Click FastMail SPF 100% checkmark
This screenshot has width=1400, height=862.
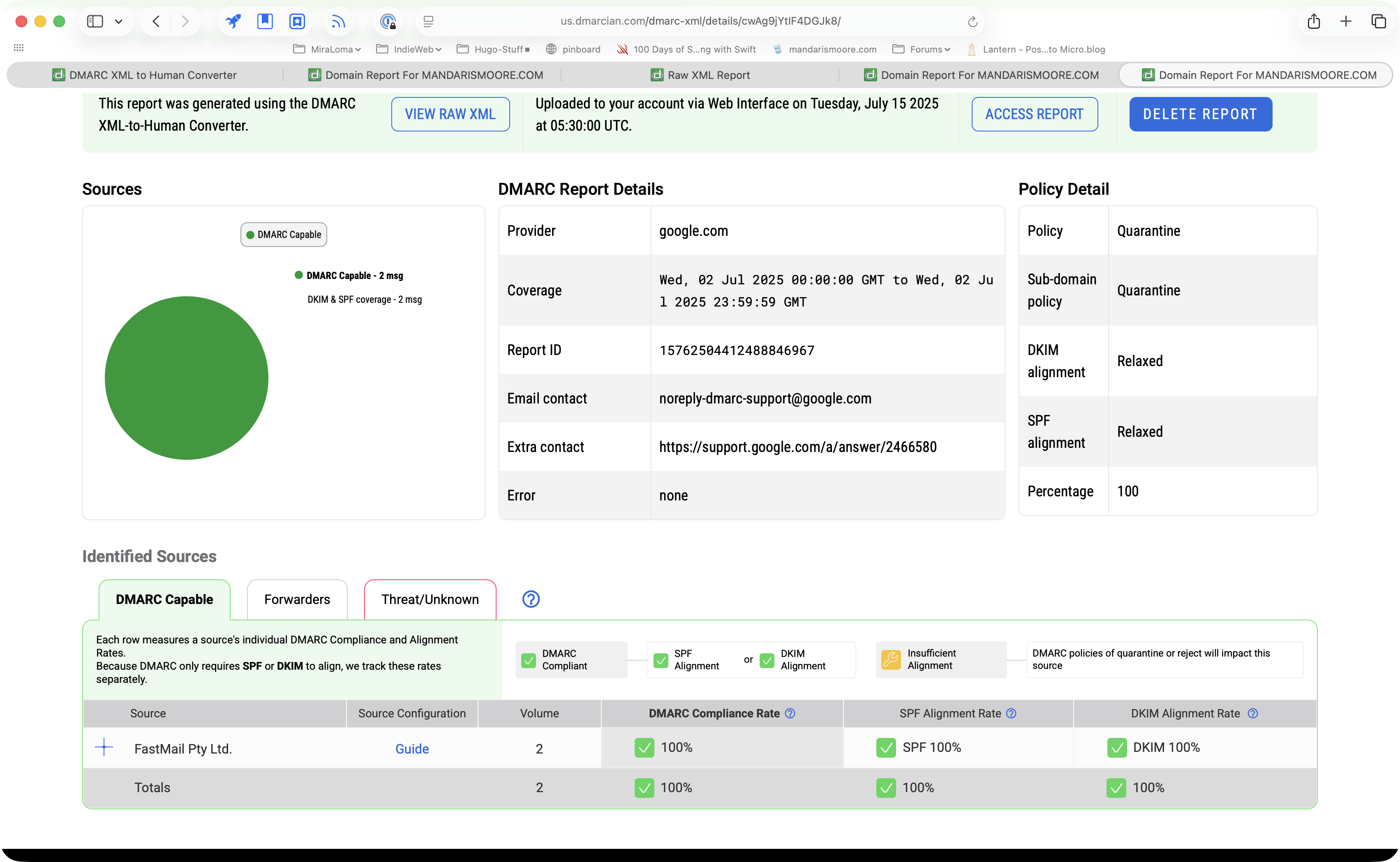click(886, 748)
